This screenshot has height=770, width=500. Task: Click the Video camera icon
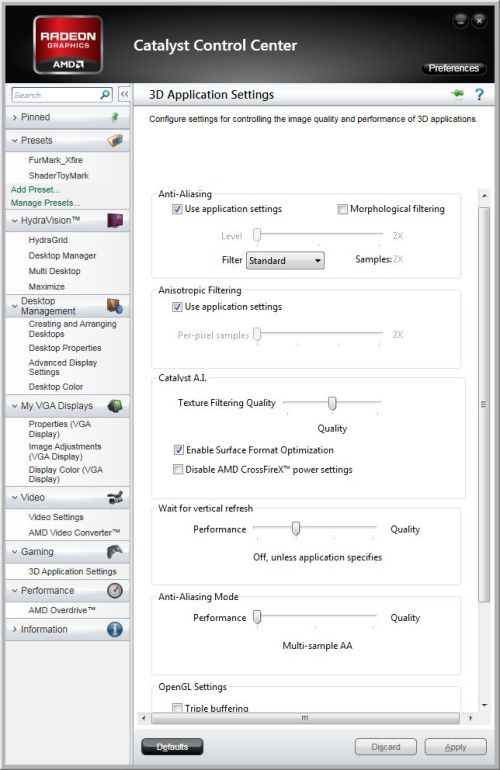(115, 497)
